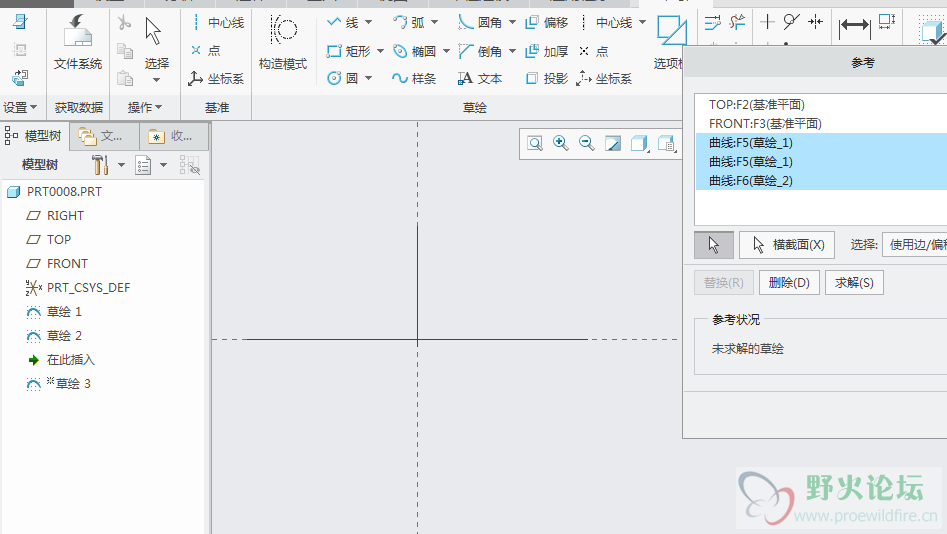Select the 样条 (Spline) sketch tool
This screenshot has height=534, width=947.
[414, 79]
